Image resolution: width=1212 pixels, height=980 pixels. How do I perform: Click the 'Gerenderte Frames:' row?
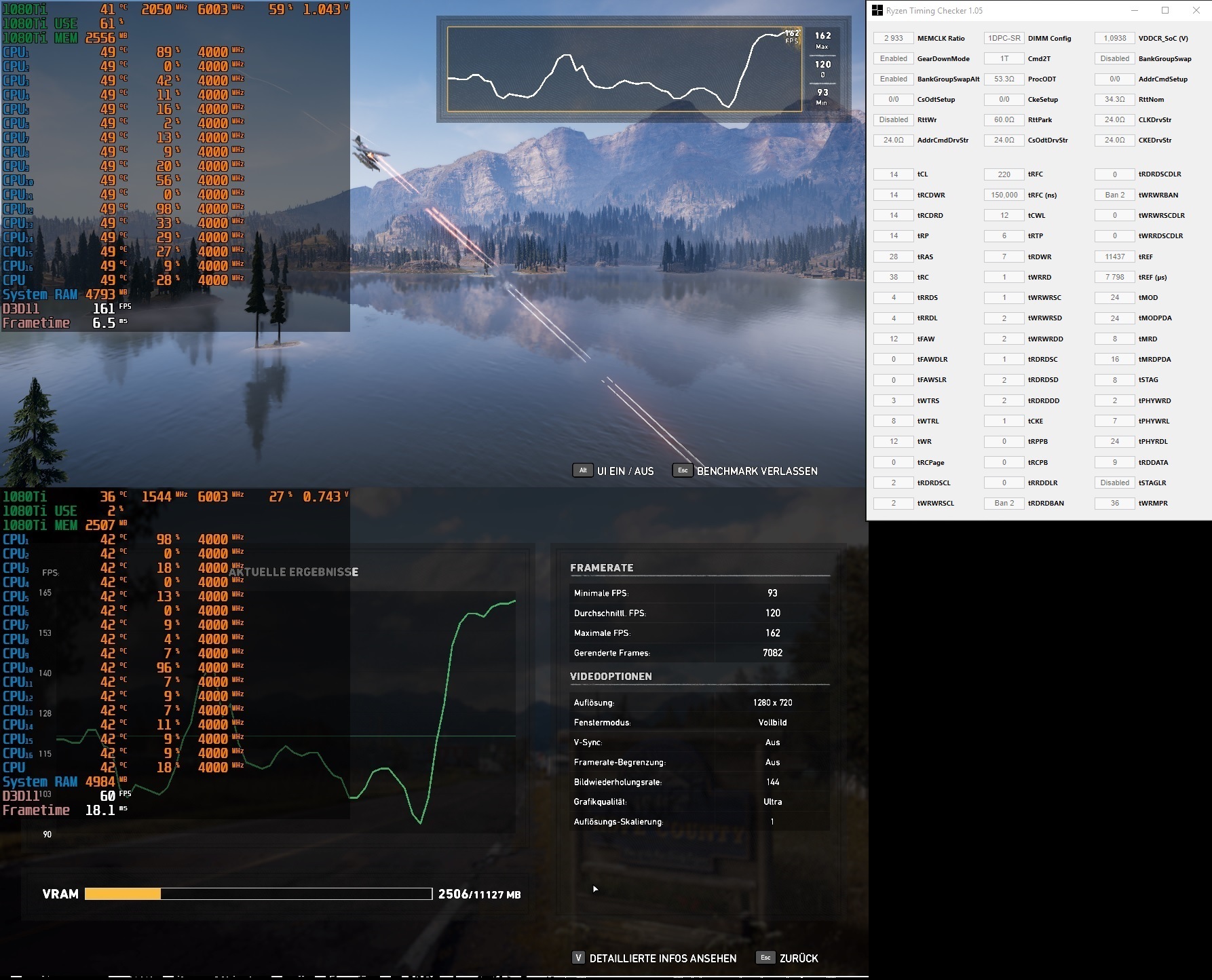pyautogui.click(x=700, y=653)
